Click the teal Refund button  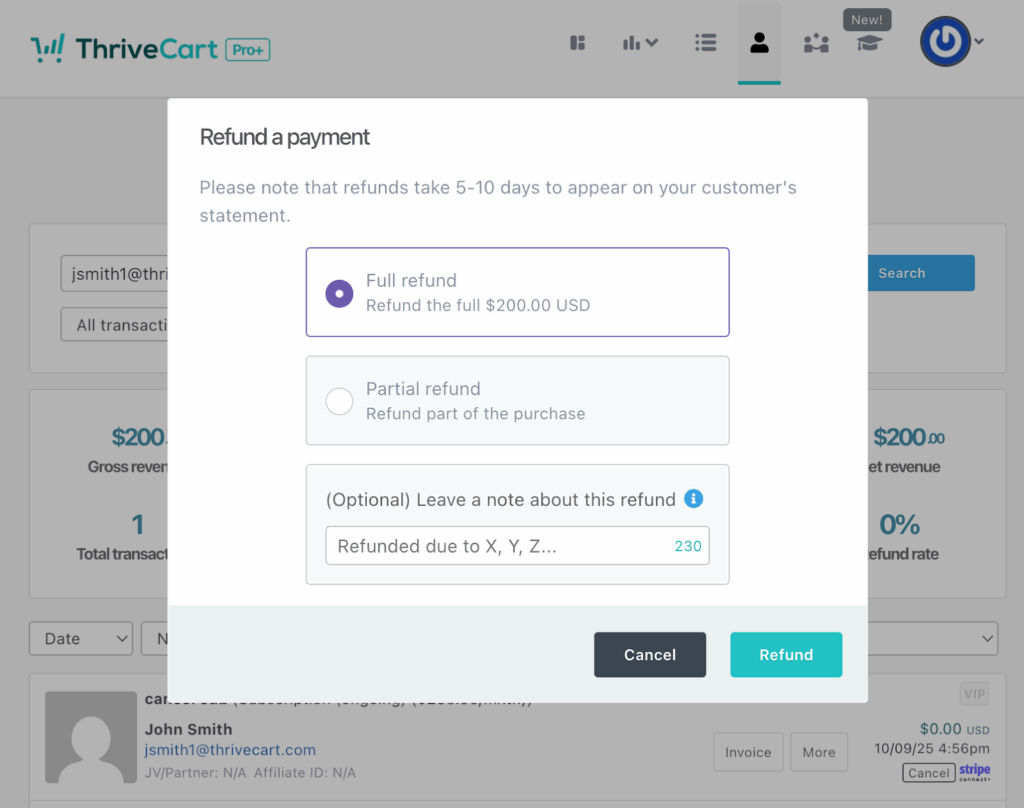point(786,655)
